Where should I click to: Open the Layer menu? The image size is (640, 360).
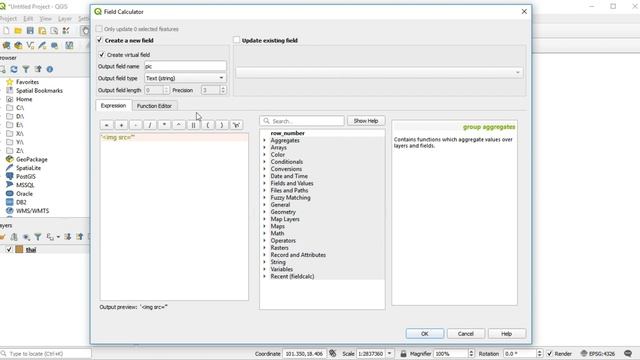tap(64, 19)
